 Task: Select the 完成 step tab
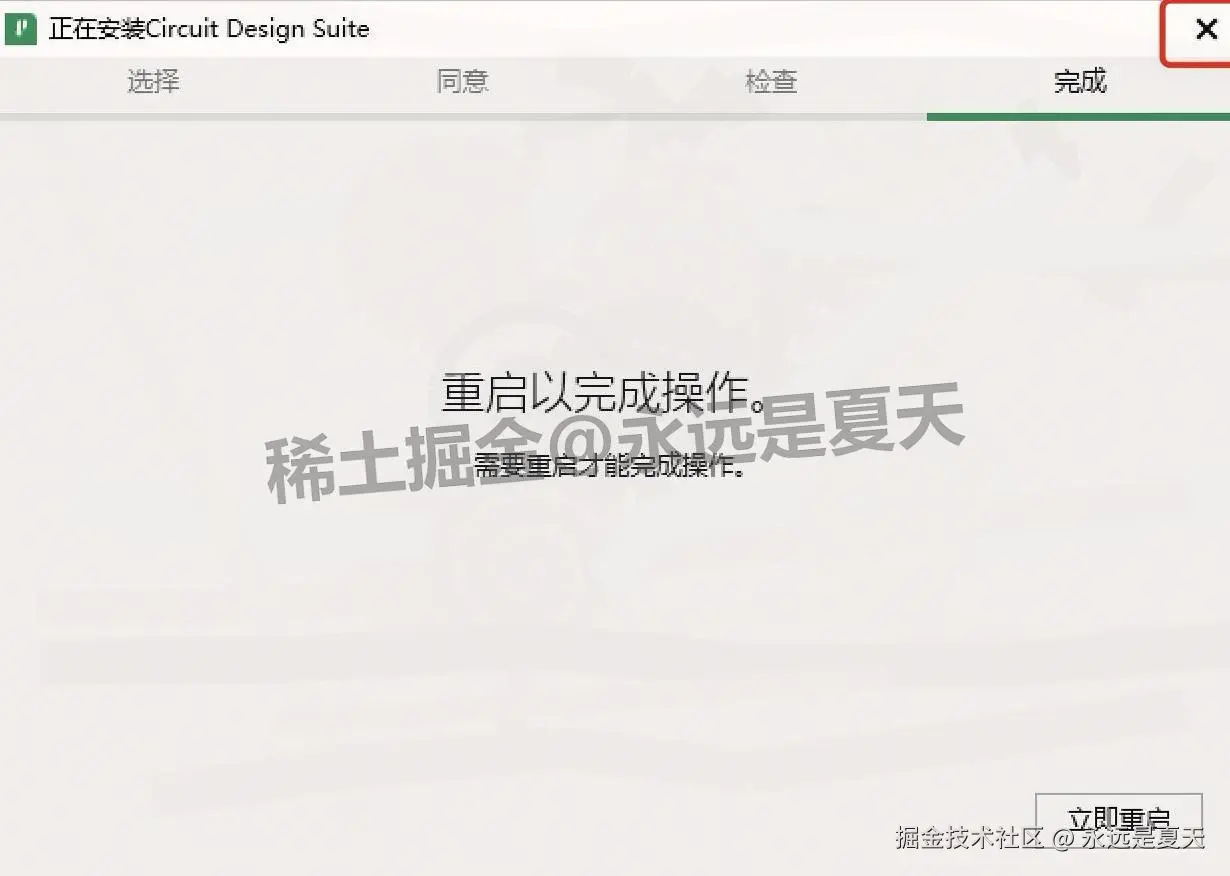tap(1080, 82)
